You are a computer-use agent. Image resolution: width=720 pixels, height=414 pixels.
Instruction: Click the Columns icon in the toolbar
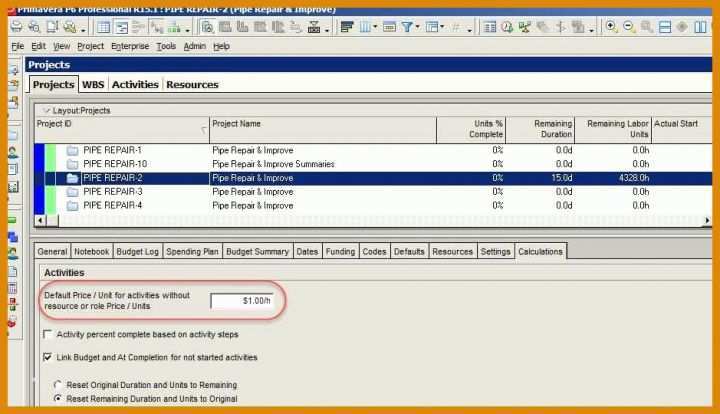(x=366, y=27)
